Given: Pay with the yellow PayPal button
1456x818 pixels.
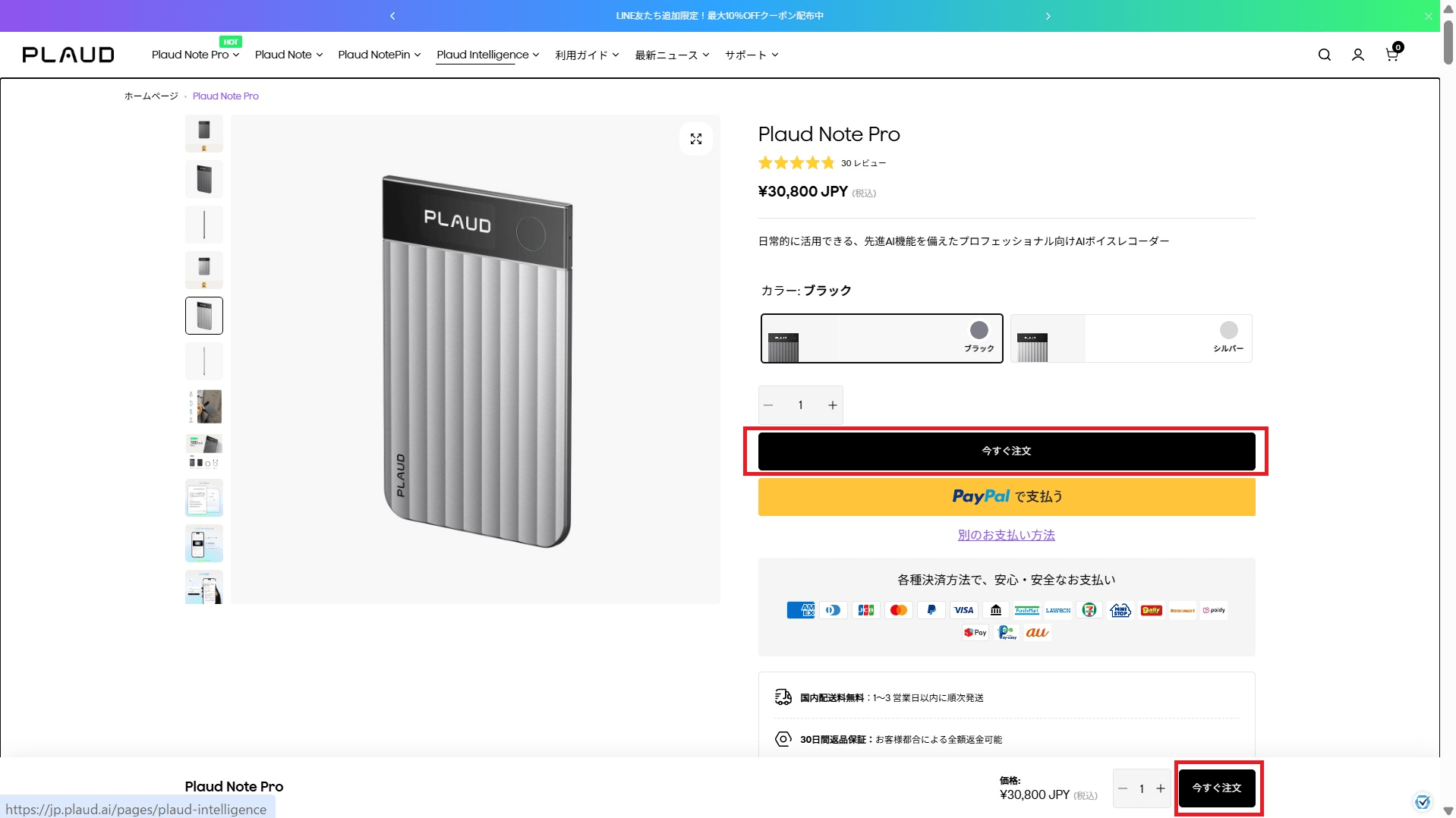Looking at the screenshot, I should click(x=1006, y=497).
